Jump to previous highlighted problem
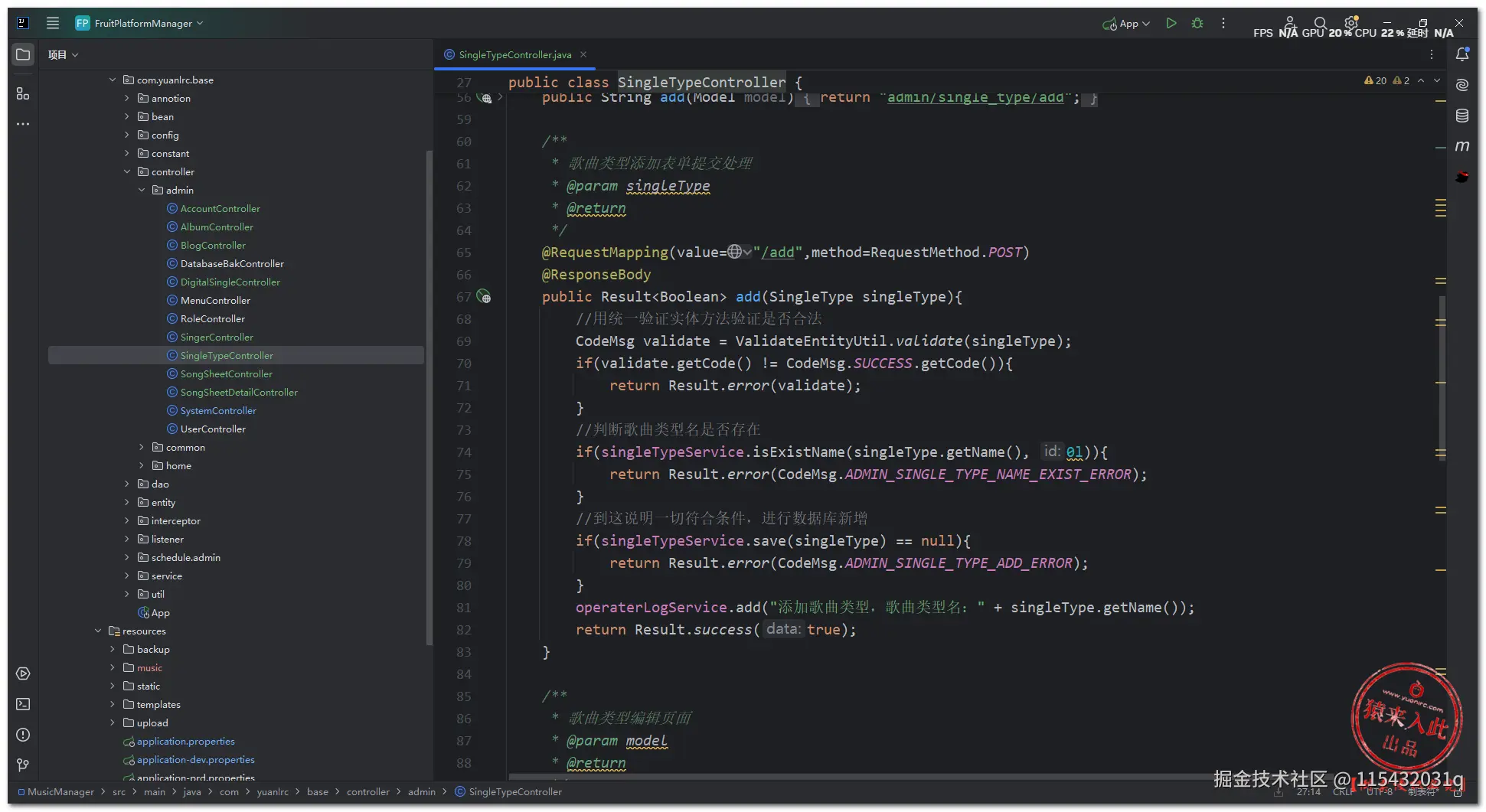The width and height of the screenshot is (1486, 812). pos(1421,80)
